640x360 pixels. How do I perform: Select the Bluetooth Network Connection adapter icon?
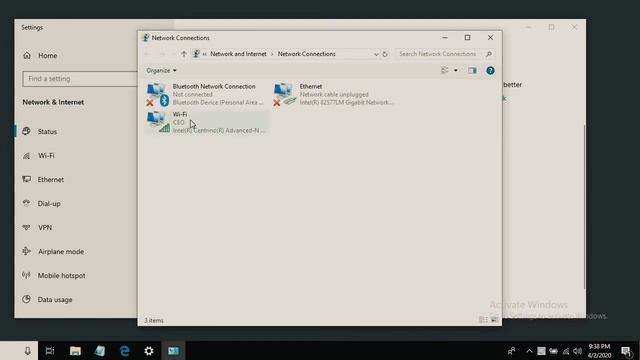(158, 94)
